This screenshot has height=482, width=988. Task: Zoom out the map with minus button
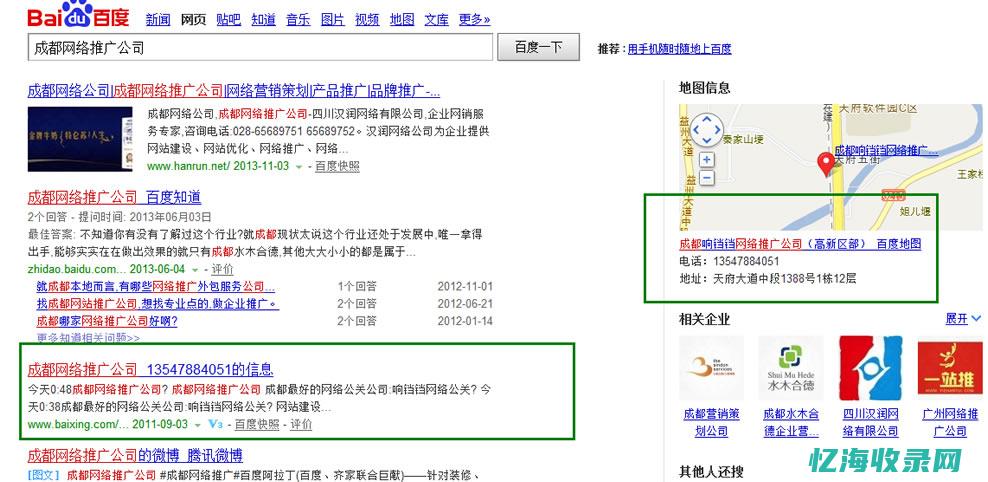(x=707, y=178)
